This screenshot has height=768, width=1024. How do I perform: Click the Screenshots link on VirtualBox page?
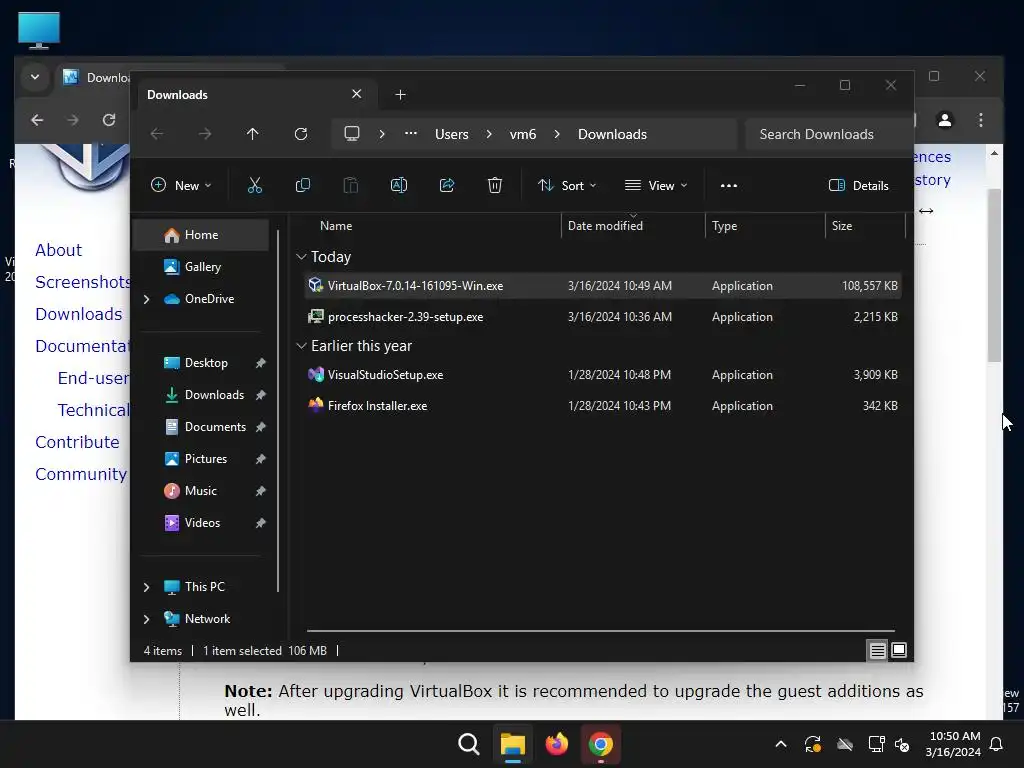point(83,282)
